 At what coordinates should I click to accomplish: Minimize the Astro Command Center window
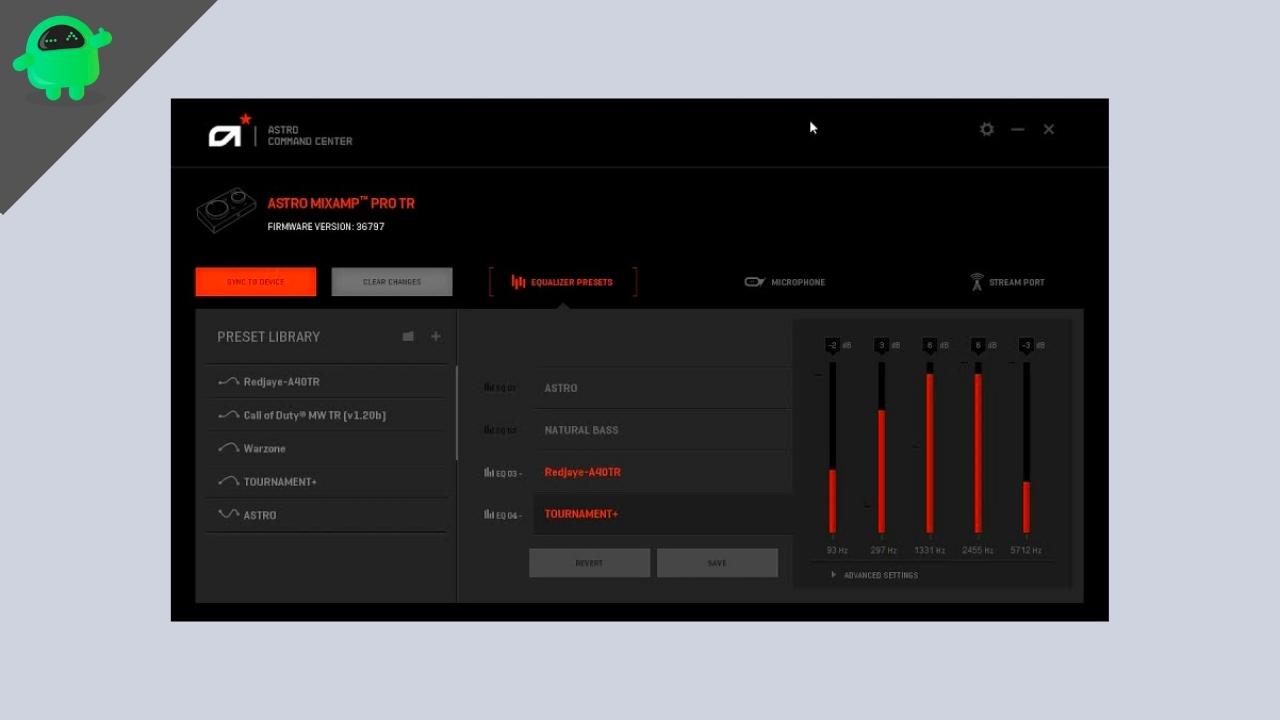[x=1017, y=129]
